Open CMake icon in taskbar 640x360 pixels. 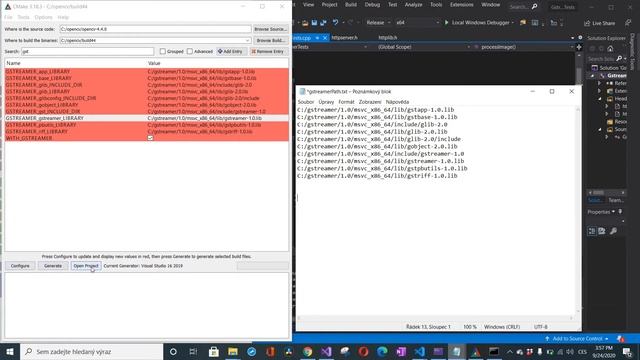click(476, 351)
